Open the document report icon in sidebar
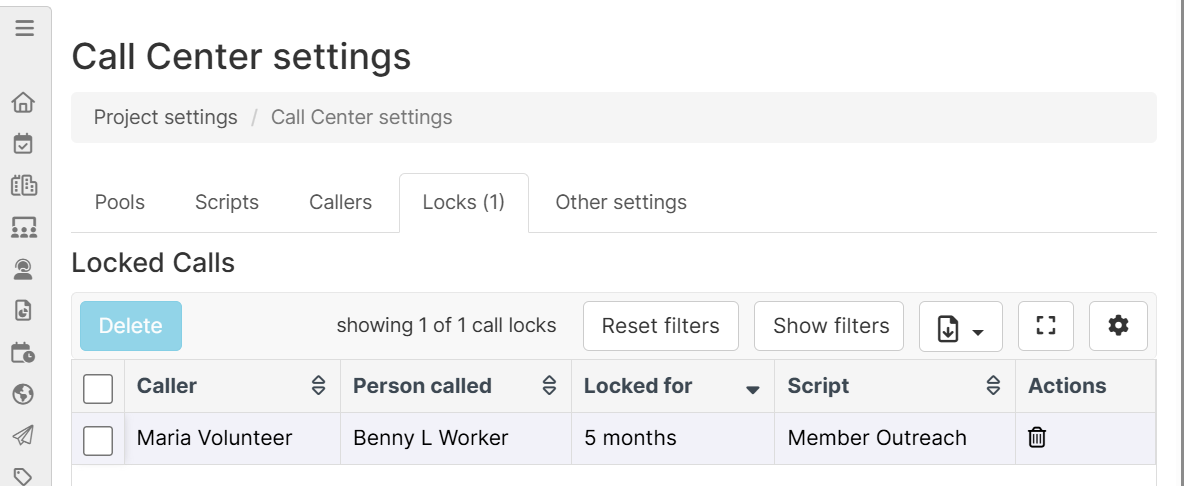The height and width of the screenshot is (486, 1184). click(x=23, y=310)
